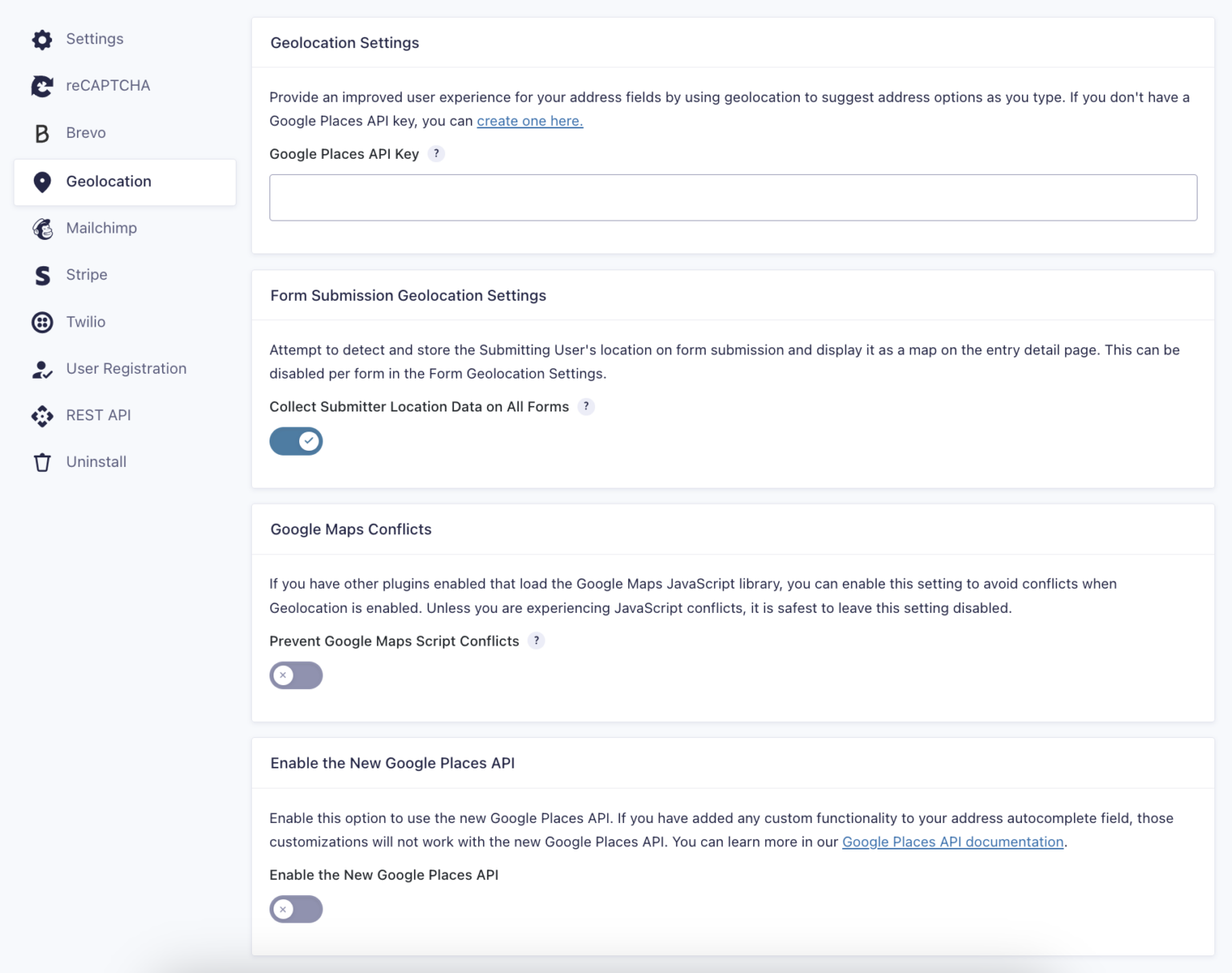This screenshot has width=1232, height=973.
Task: Follow the 'create one here.' link
Action: (x=530, y=121)
